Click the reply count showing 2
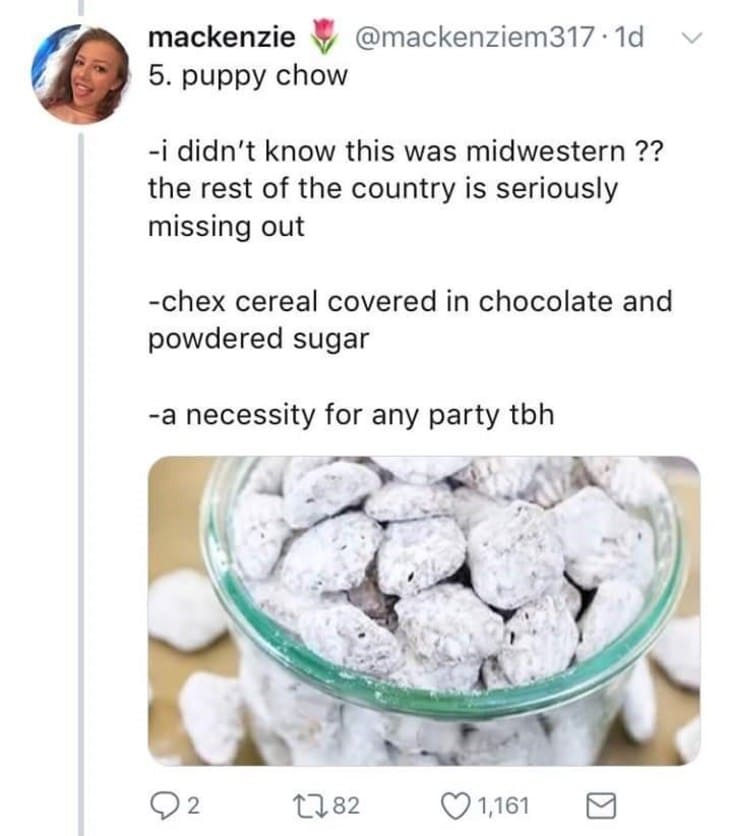Viewport: 732px width, 836px height. click(194, 805)
